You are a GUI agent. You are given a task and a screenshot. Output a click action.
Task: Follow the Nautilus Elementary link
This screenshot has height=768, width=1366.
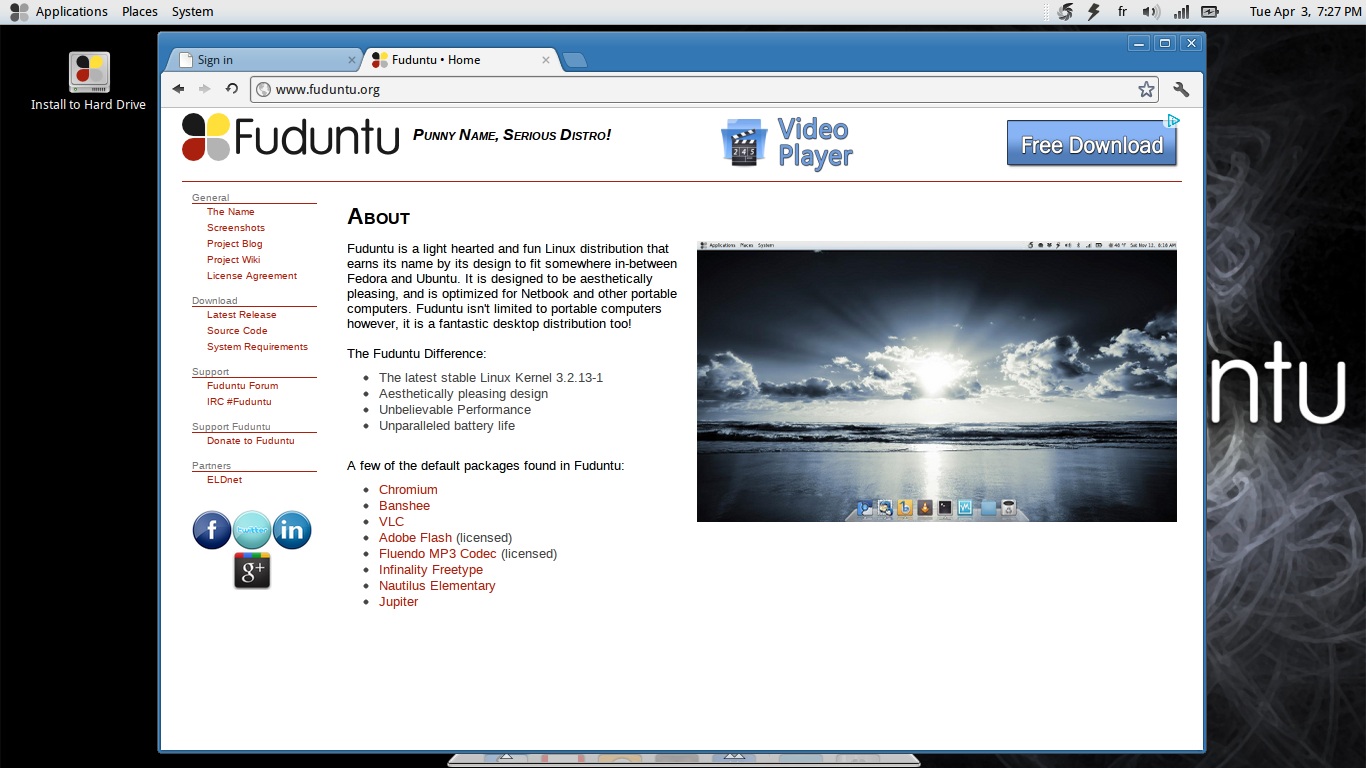[437, 586]
